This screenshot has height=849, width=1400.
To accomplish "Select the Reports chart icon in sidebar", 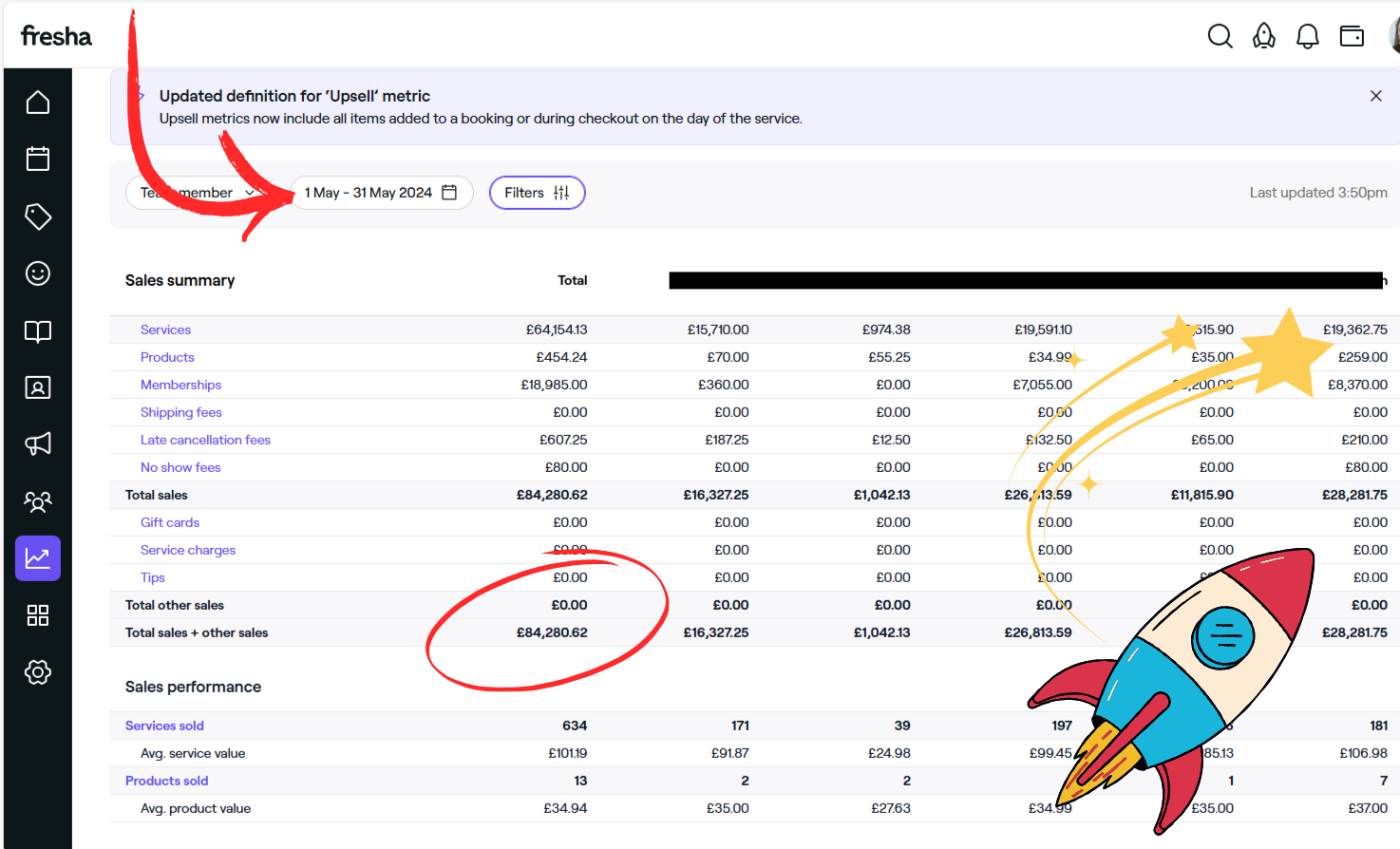I will [38, 558].
